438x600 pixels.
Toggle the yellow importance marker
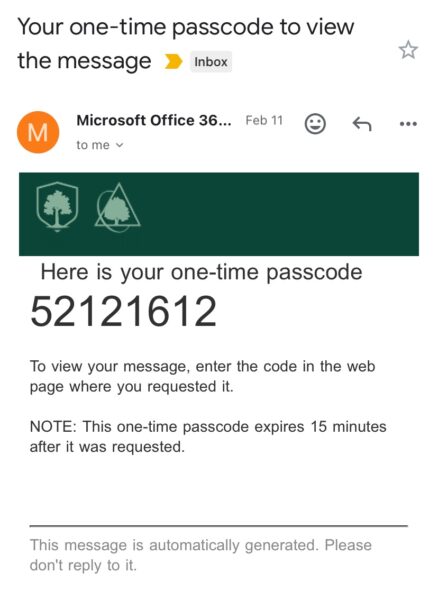tap(173, 62)
